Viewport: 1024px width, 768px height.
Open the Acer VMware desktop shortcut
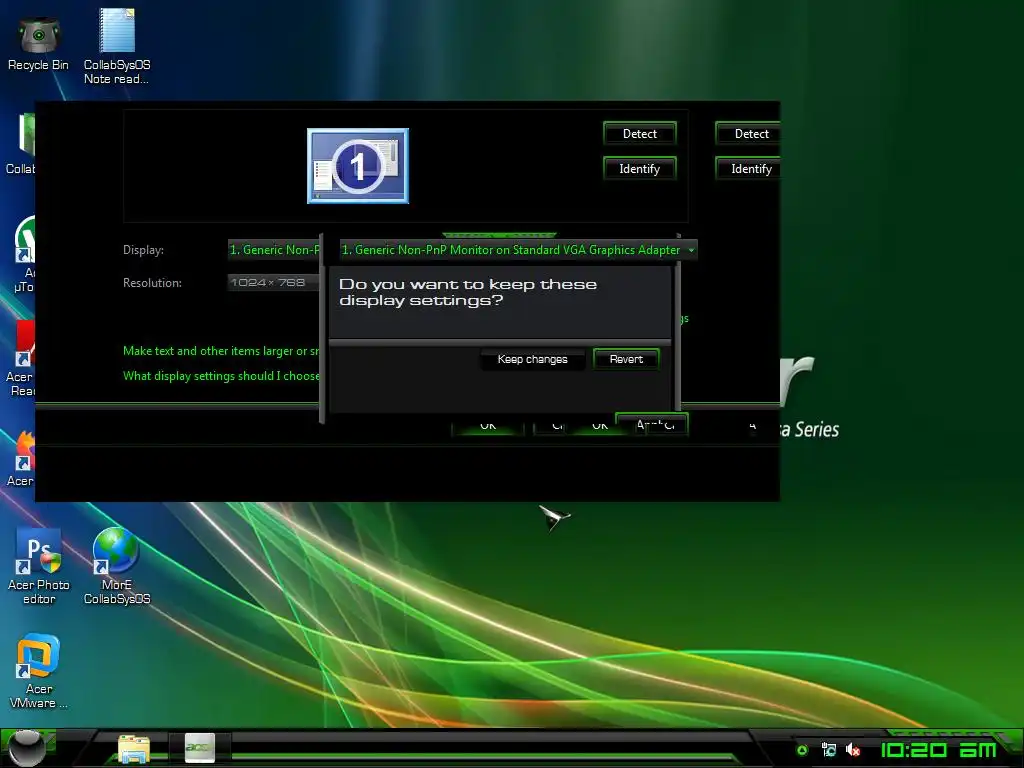pos(39,671)
